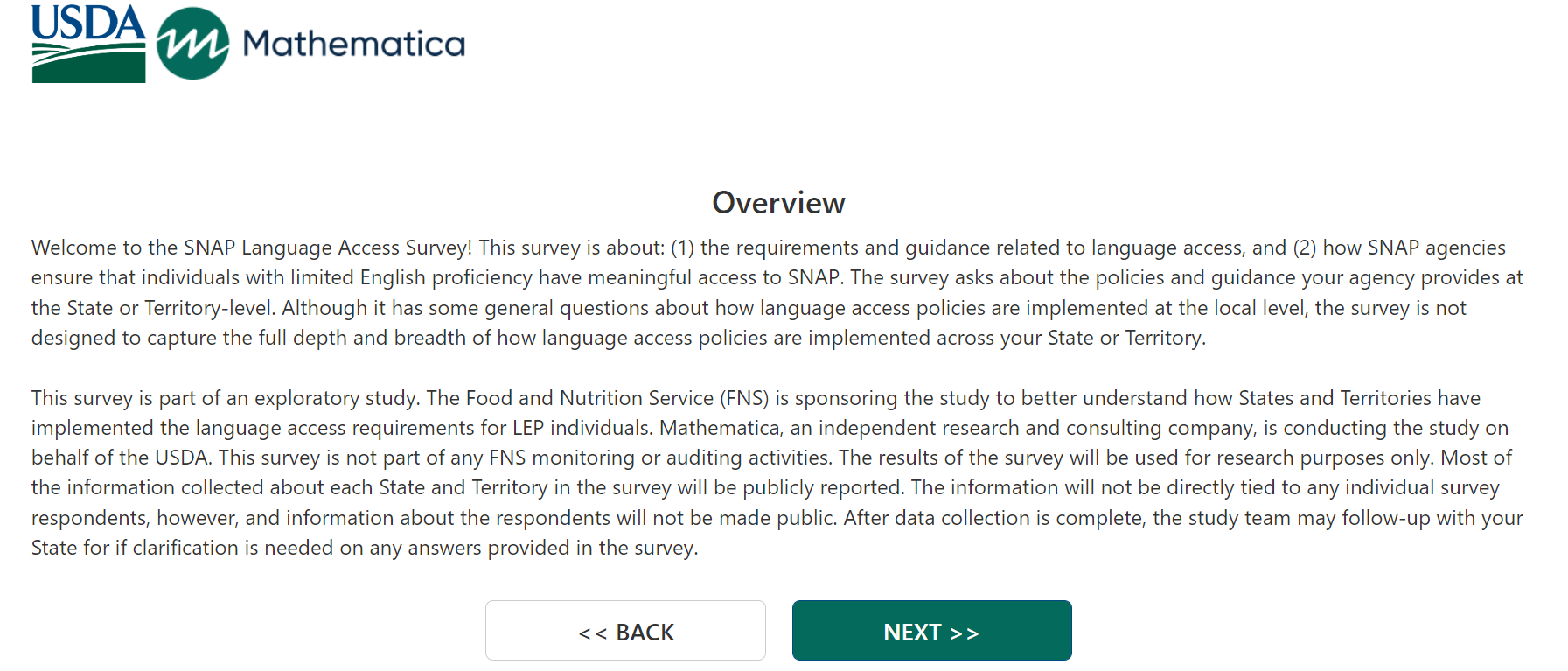
Task: Click the 'SNAP Language Access Survey!' text
Action: (x=328, y=248)
